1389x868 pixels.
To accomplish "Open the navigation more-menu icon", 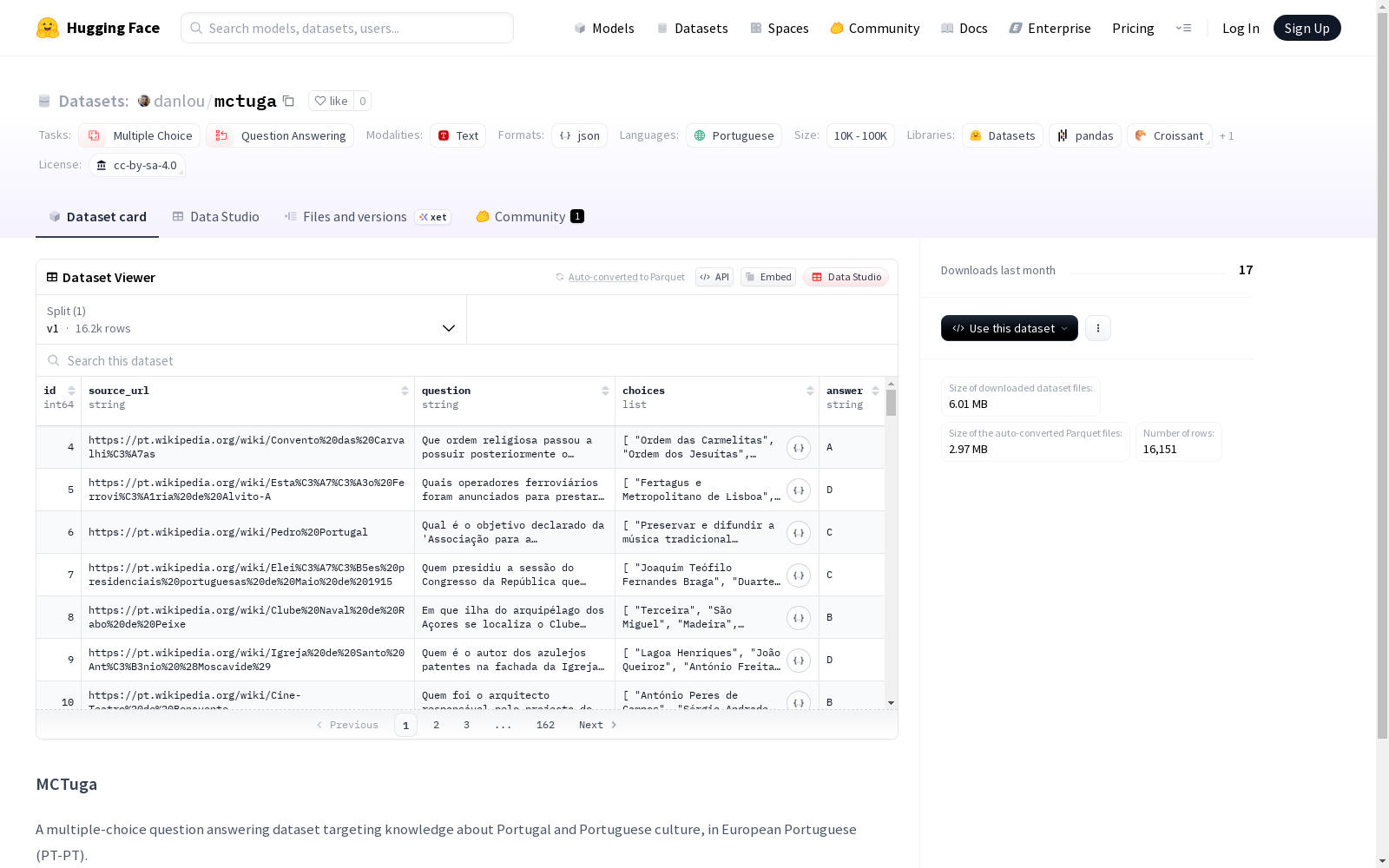I will pyautogui.click(x=1183, y=28).
